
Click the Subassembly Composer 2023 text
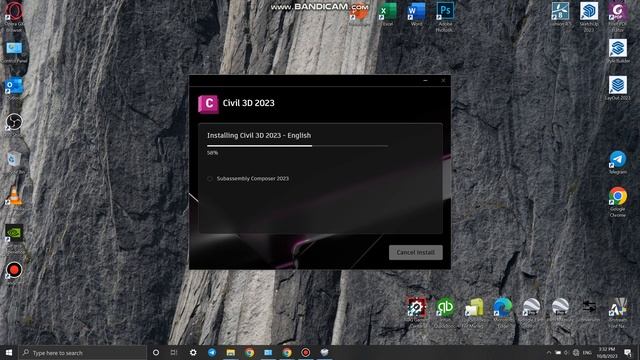click(x=253, y=179)
